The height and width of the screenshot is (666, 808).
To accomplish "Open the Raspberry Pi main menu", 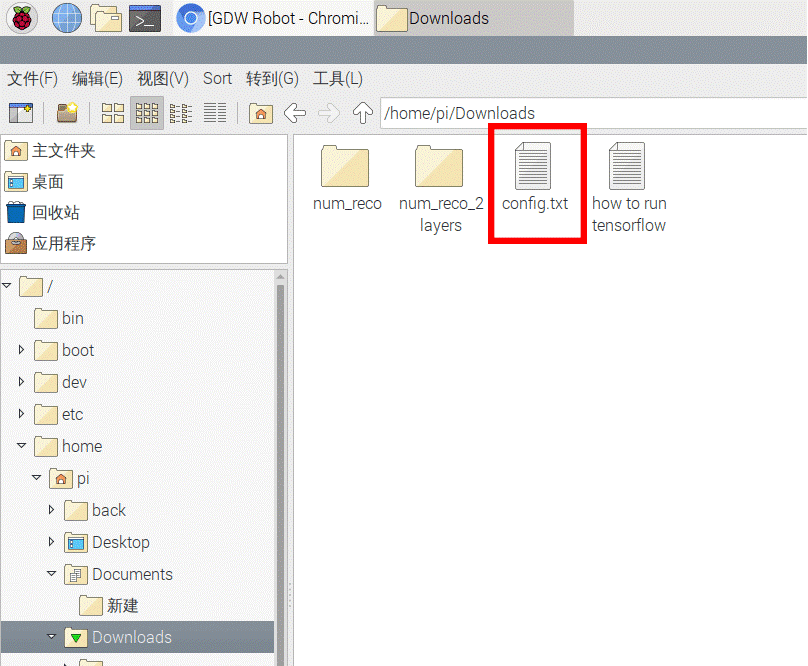I will click(x=22, y=18).
